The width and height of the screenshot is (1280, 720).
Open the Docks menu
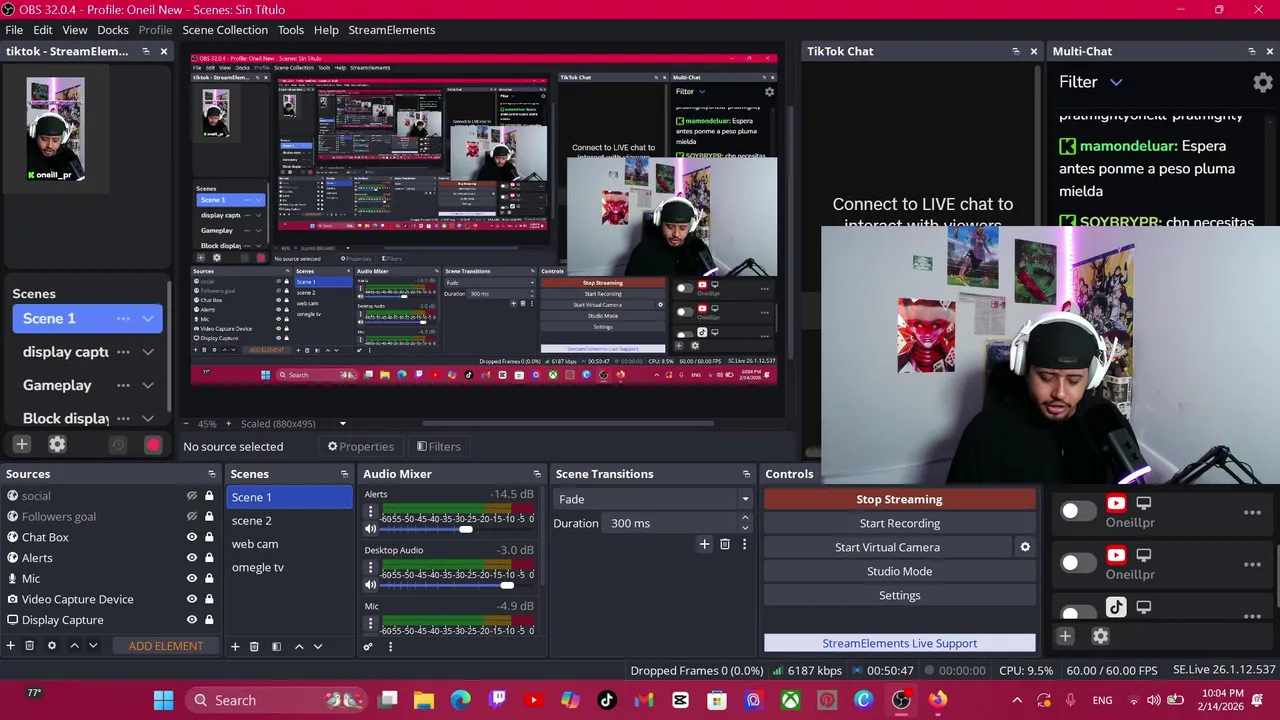[x=113, y=30]
